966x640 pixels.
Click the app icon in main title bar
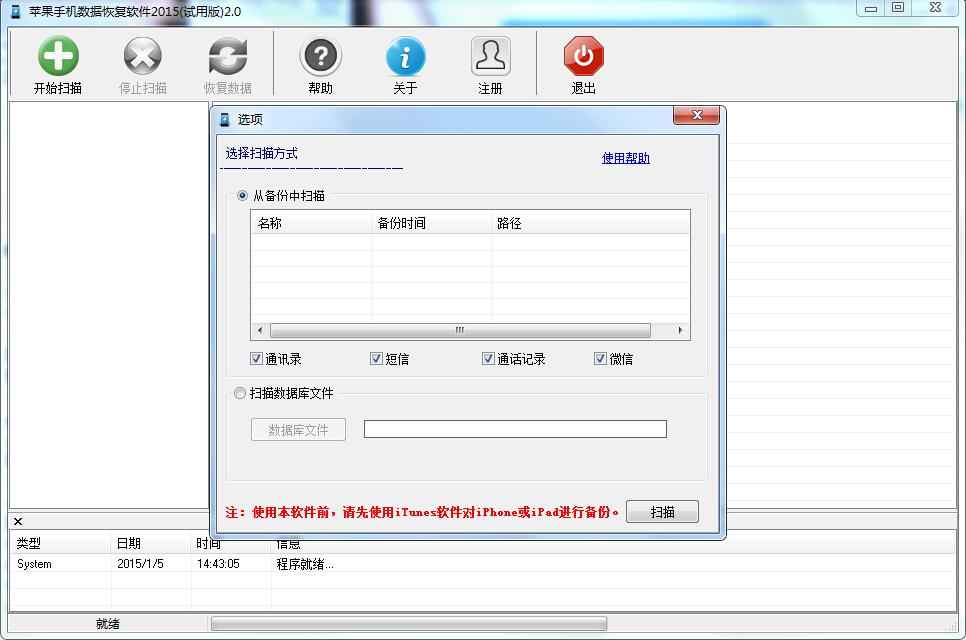coord(15,11)
